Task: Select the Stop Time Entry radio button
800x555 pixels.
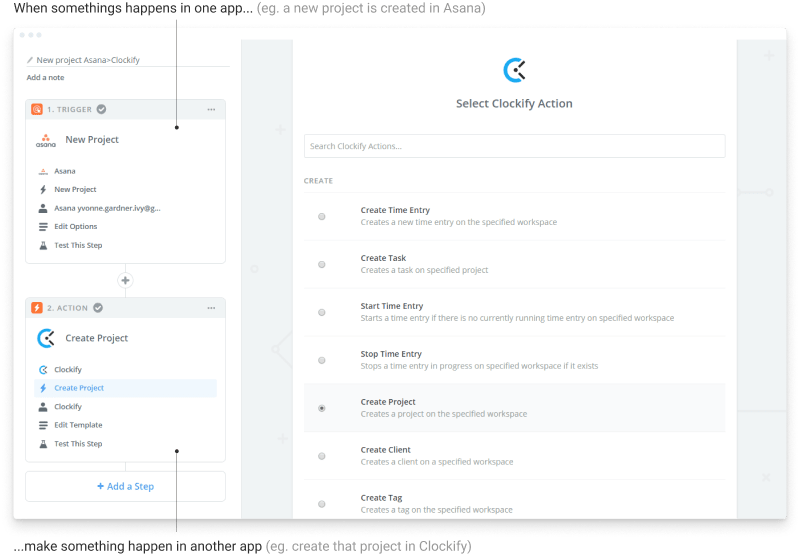Action: pos(322,360)
